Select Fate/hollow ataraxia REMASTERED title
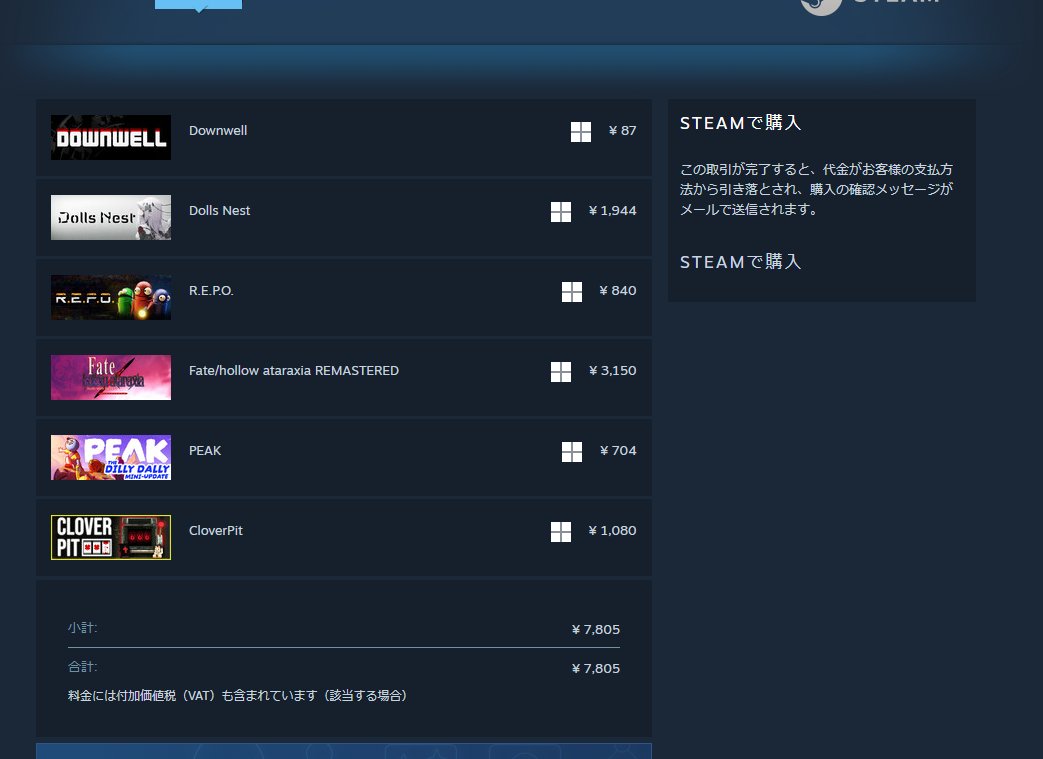Image resolution: width=1043 pixels, height=759 pixels. 294,371
